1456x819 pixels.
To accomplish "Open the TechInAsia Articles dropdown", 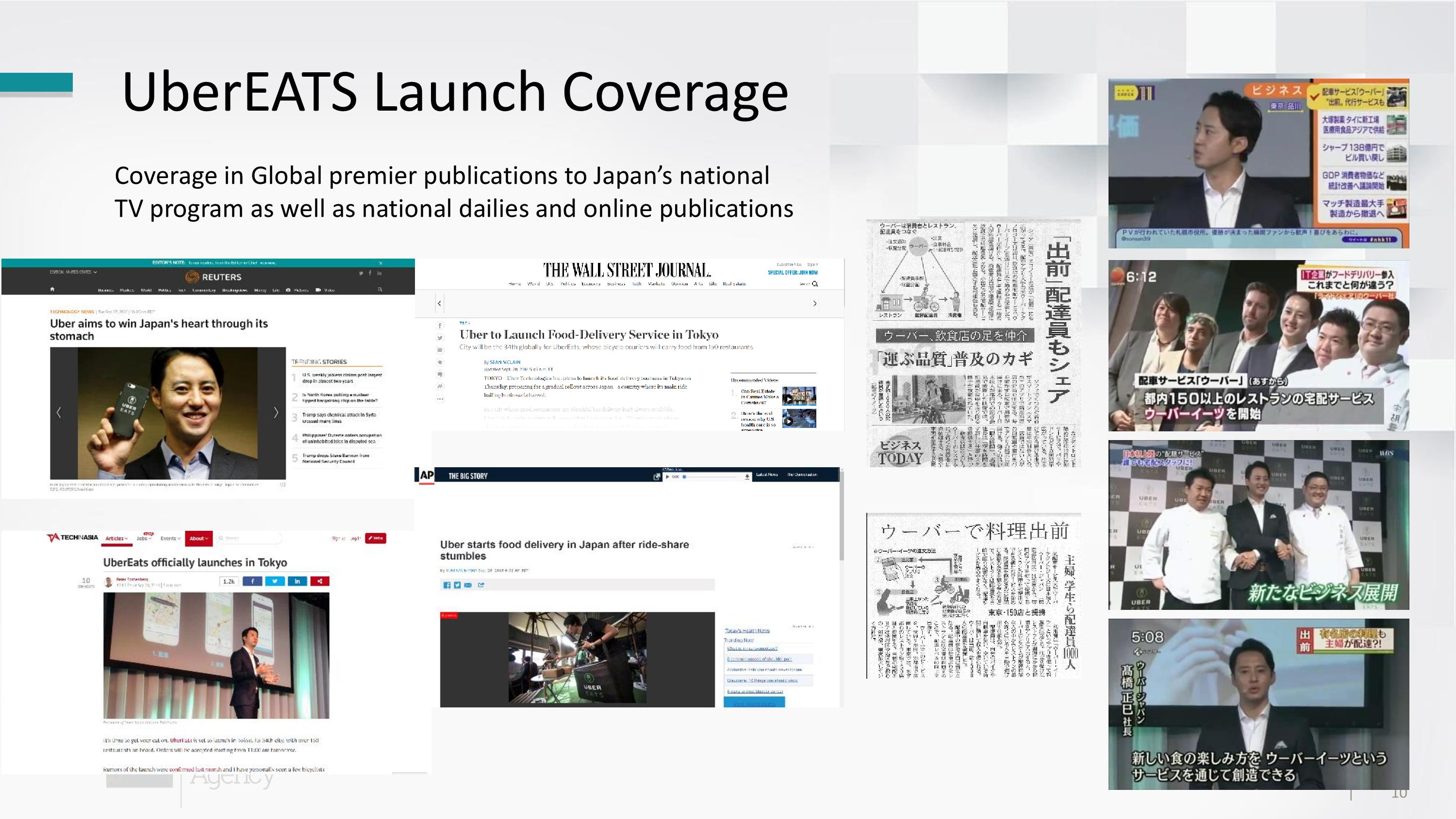I will tap(116, 539).
